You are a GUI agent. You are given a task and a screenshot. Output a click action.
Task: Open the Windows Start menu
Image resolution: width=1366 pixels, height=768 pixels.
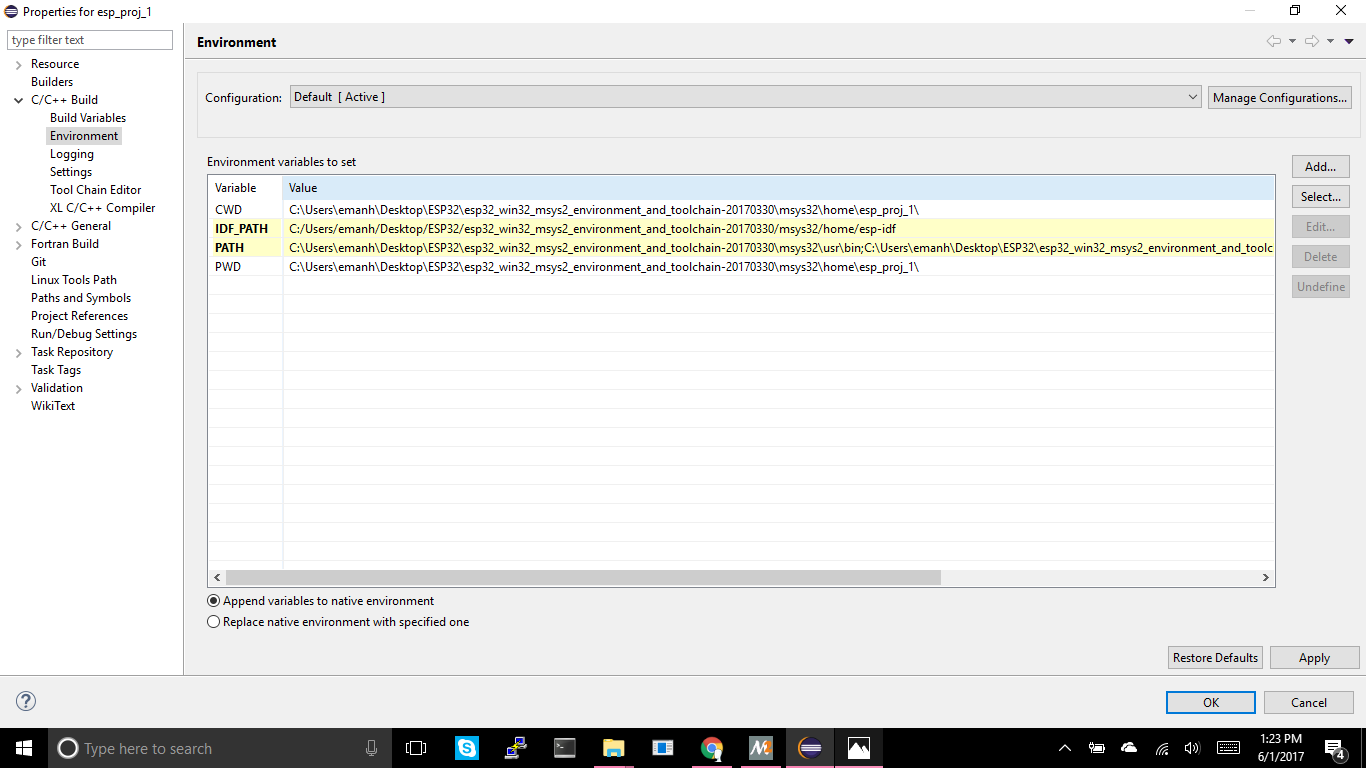pyautogui.click(x=24, y=748)
